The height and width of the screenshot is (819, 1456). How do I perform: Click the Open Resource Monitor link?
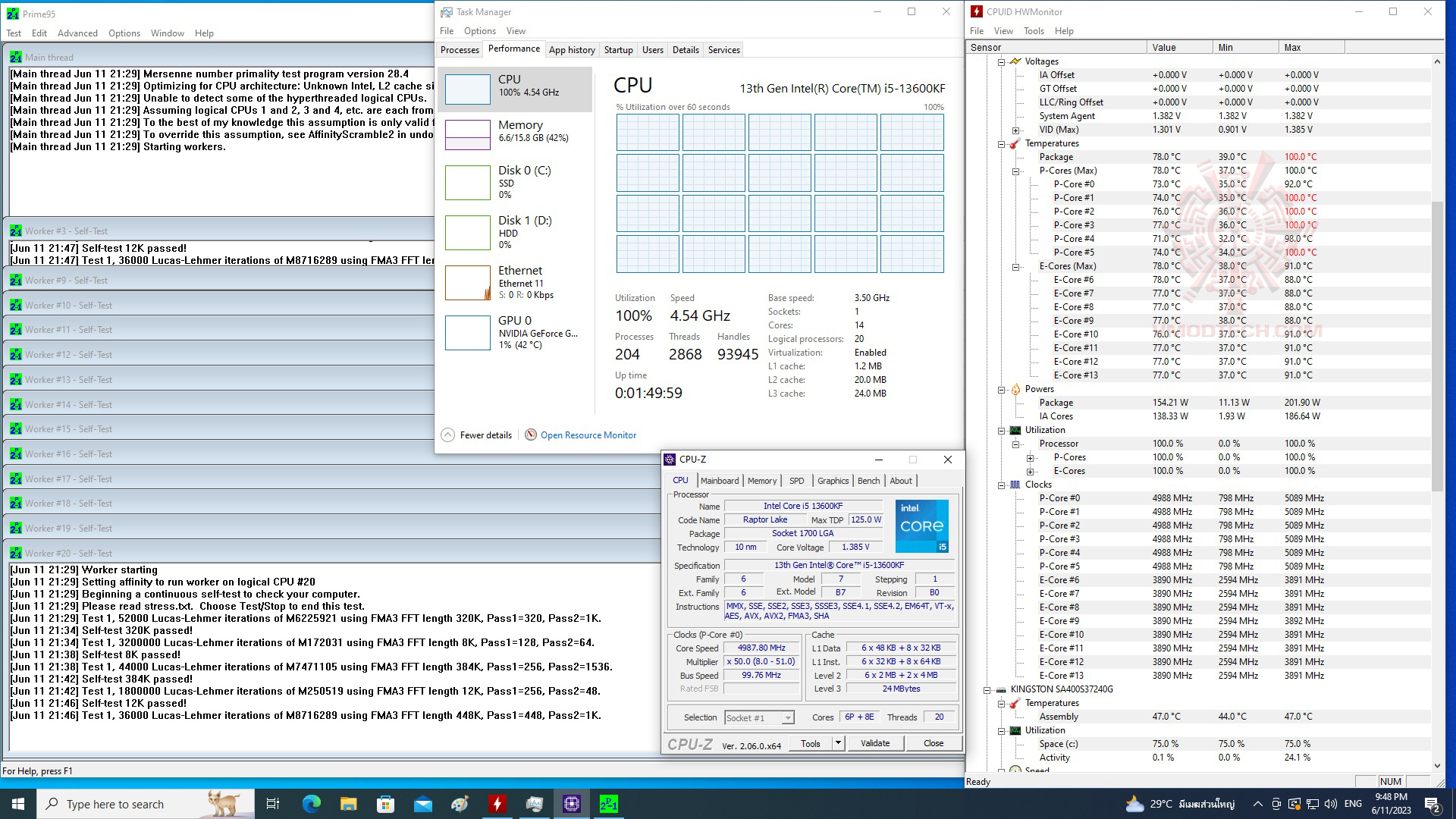point(588,435)
